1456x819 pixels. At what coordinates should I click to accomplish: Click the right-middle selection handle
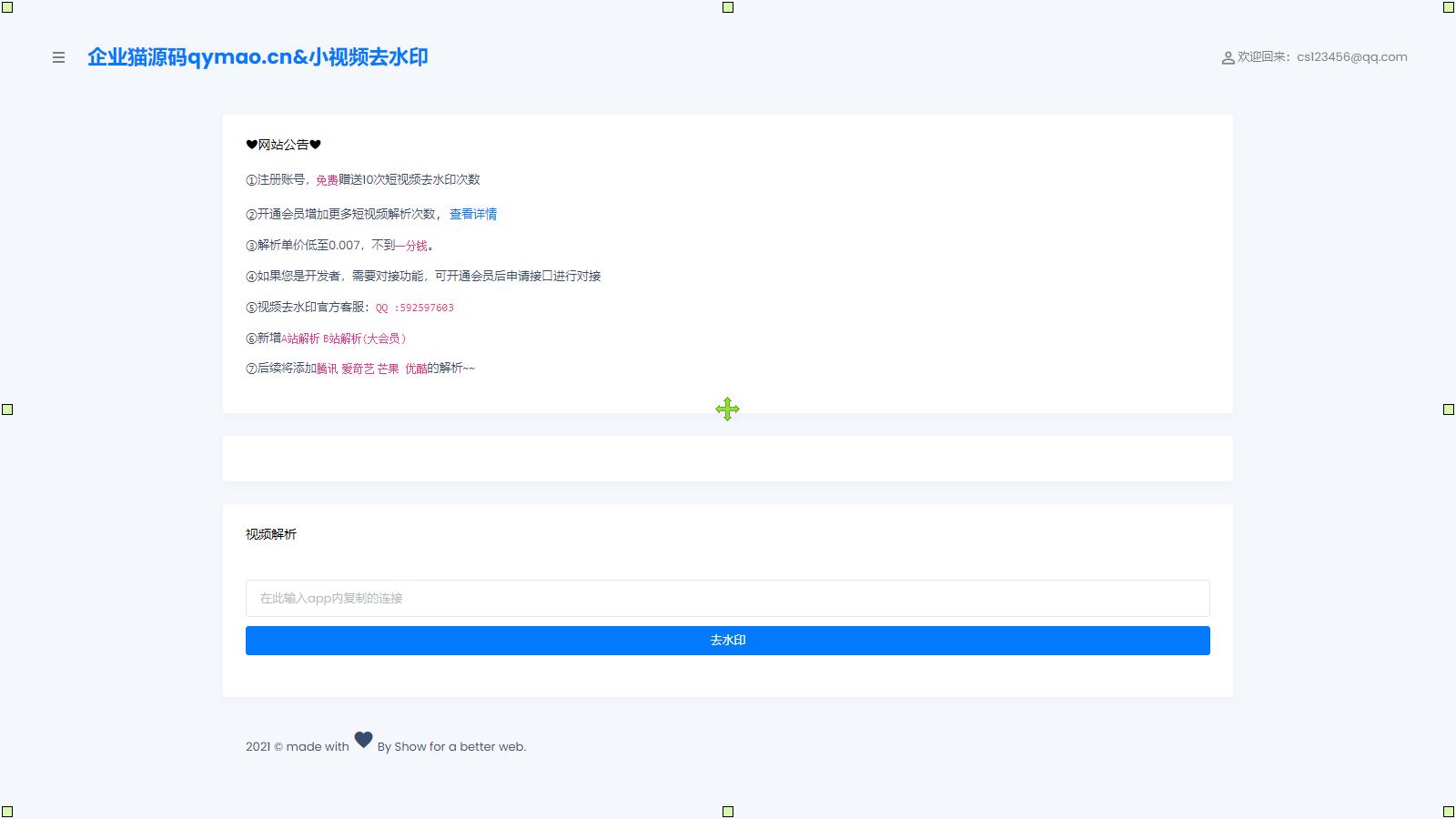[x=1448, y=409]
